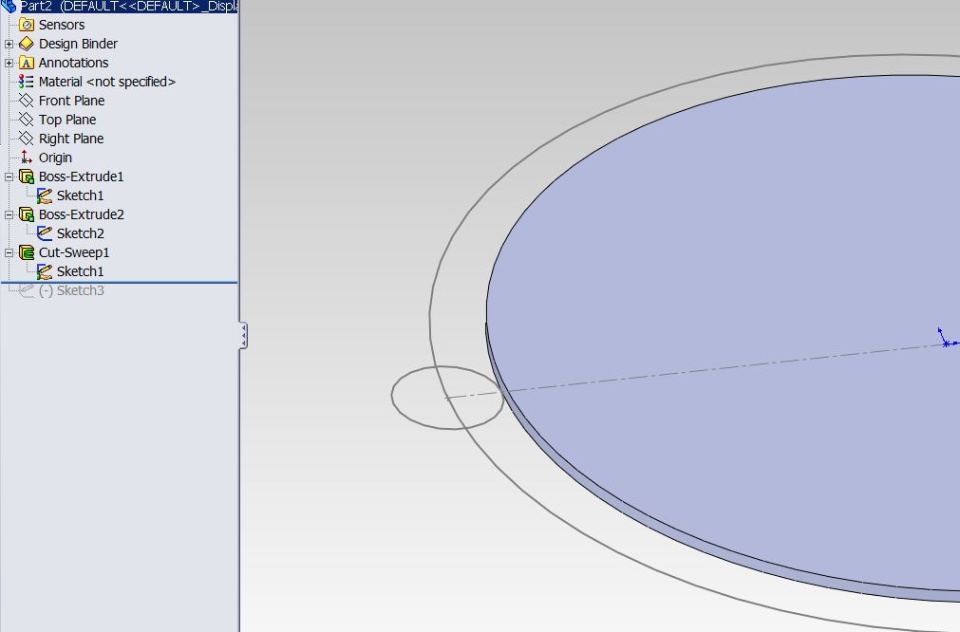
Task: Click the Sketch2 icon
Action: point(44,233)
